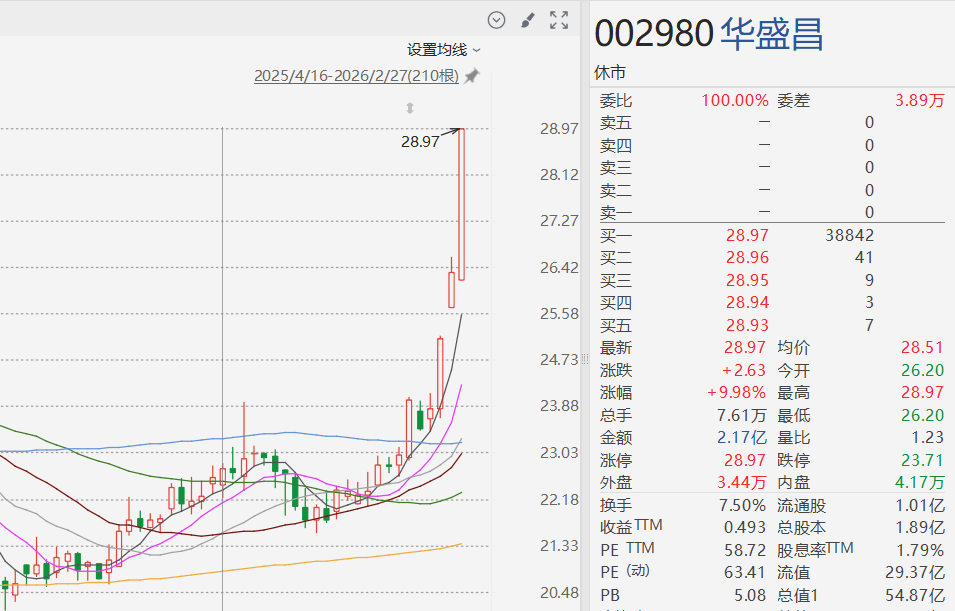This screenshot has height=611, width=955.
Task: Click the vertical double-arrow icon above the chart
Action: [409, 108]
